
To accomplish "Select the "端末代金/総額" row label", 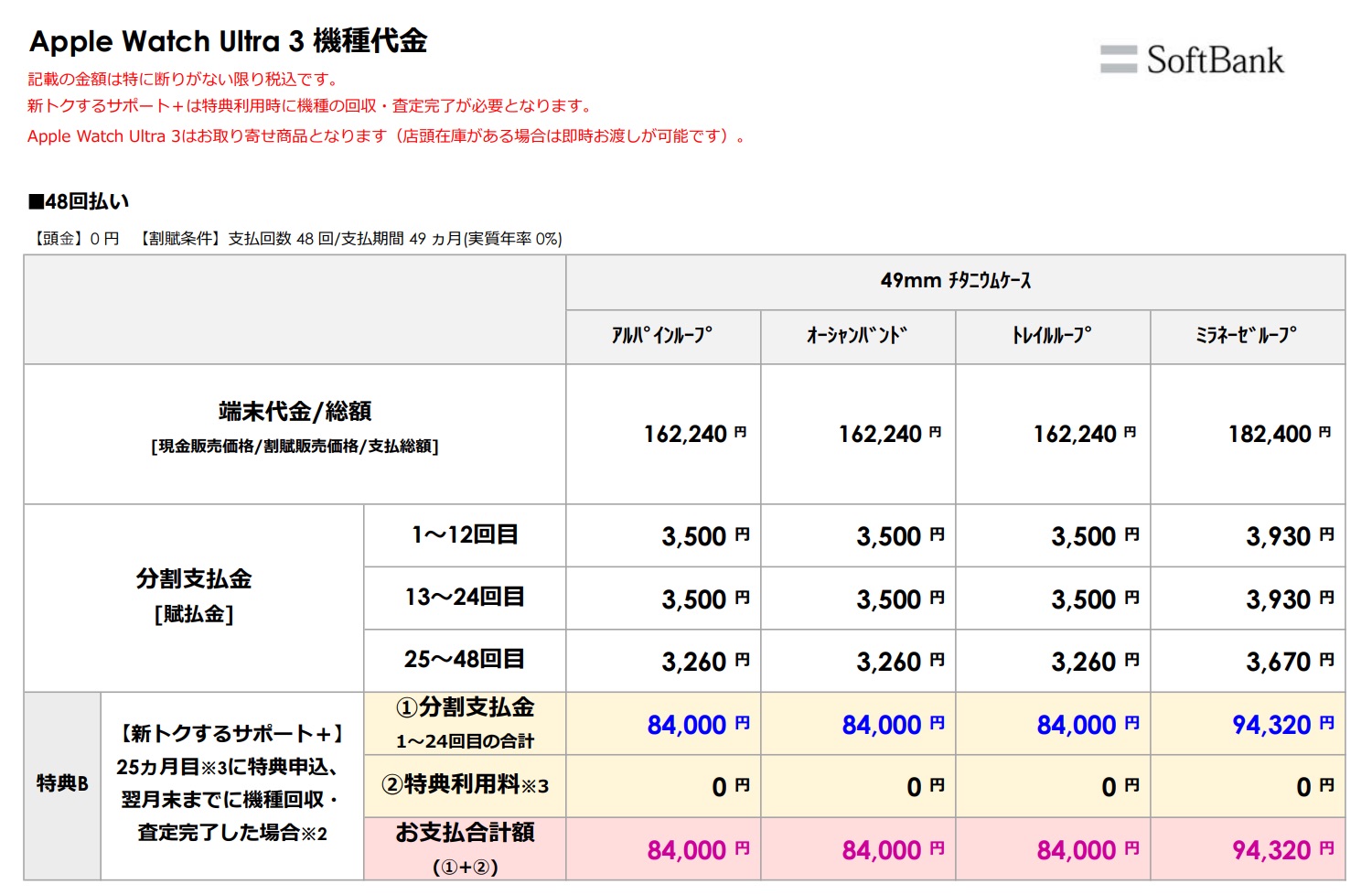I will tap(295, 412).
